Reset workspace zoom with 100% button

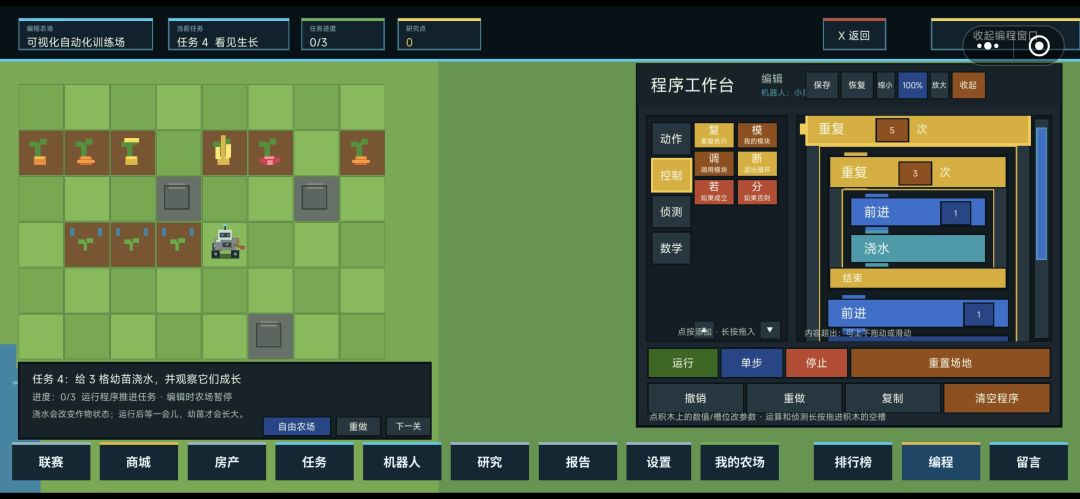point(913,85)
